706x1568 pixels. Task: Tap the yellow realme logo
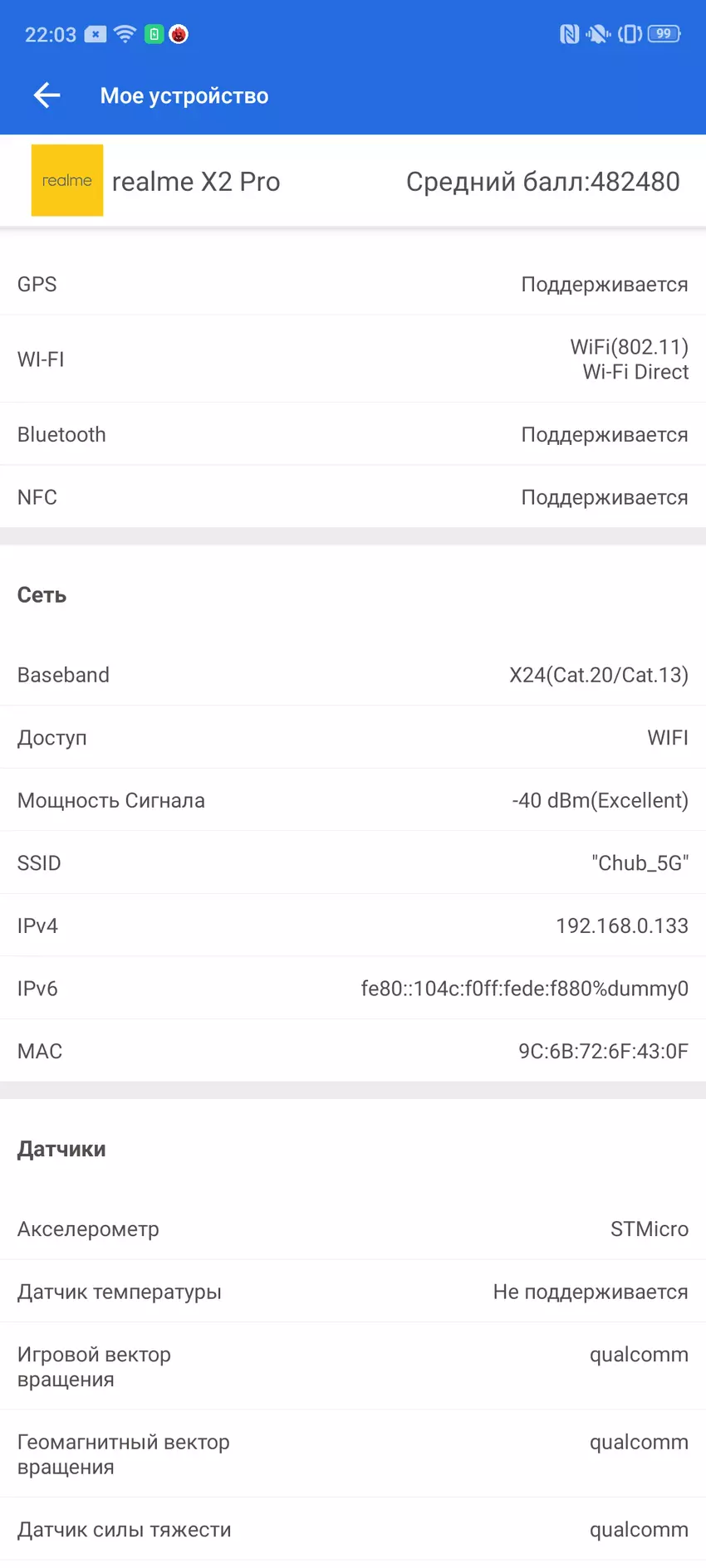pyautogui.click(x=67, y=180)
